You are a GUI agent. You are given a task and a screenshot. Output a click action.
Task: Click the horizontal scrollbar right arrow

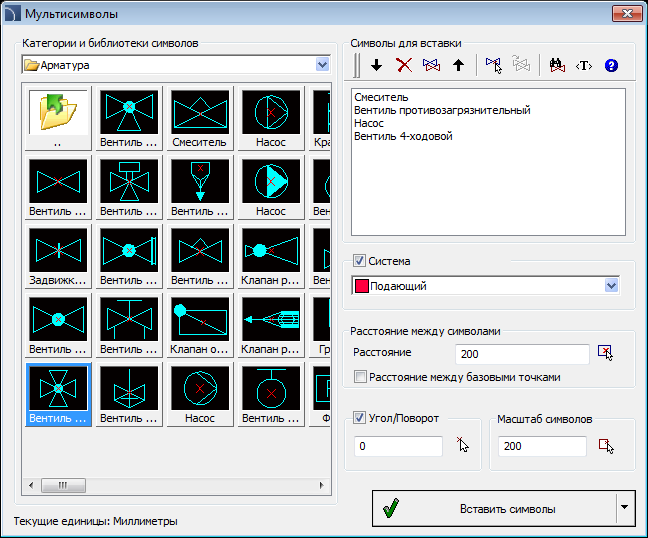pyautogui.click(x=322, y=485)
